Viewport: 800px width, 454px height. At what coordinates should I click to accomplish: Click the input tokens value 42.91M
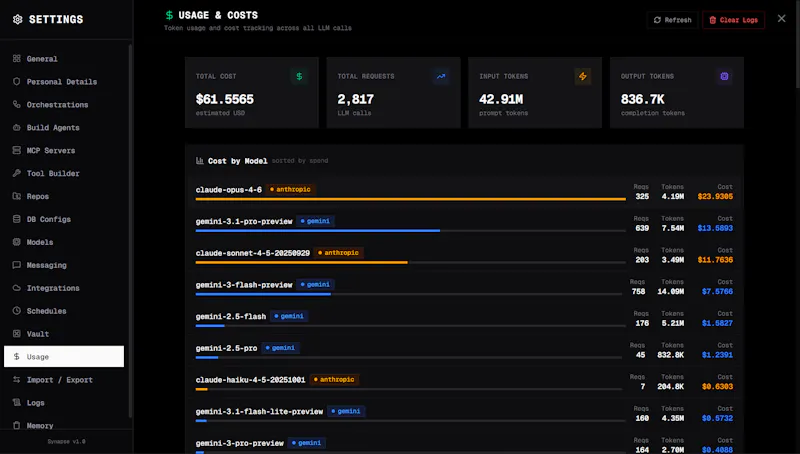[x=501, y=99]
